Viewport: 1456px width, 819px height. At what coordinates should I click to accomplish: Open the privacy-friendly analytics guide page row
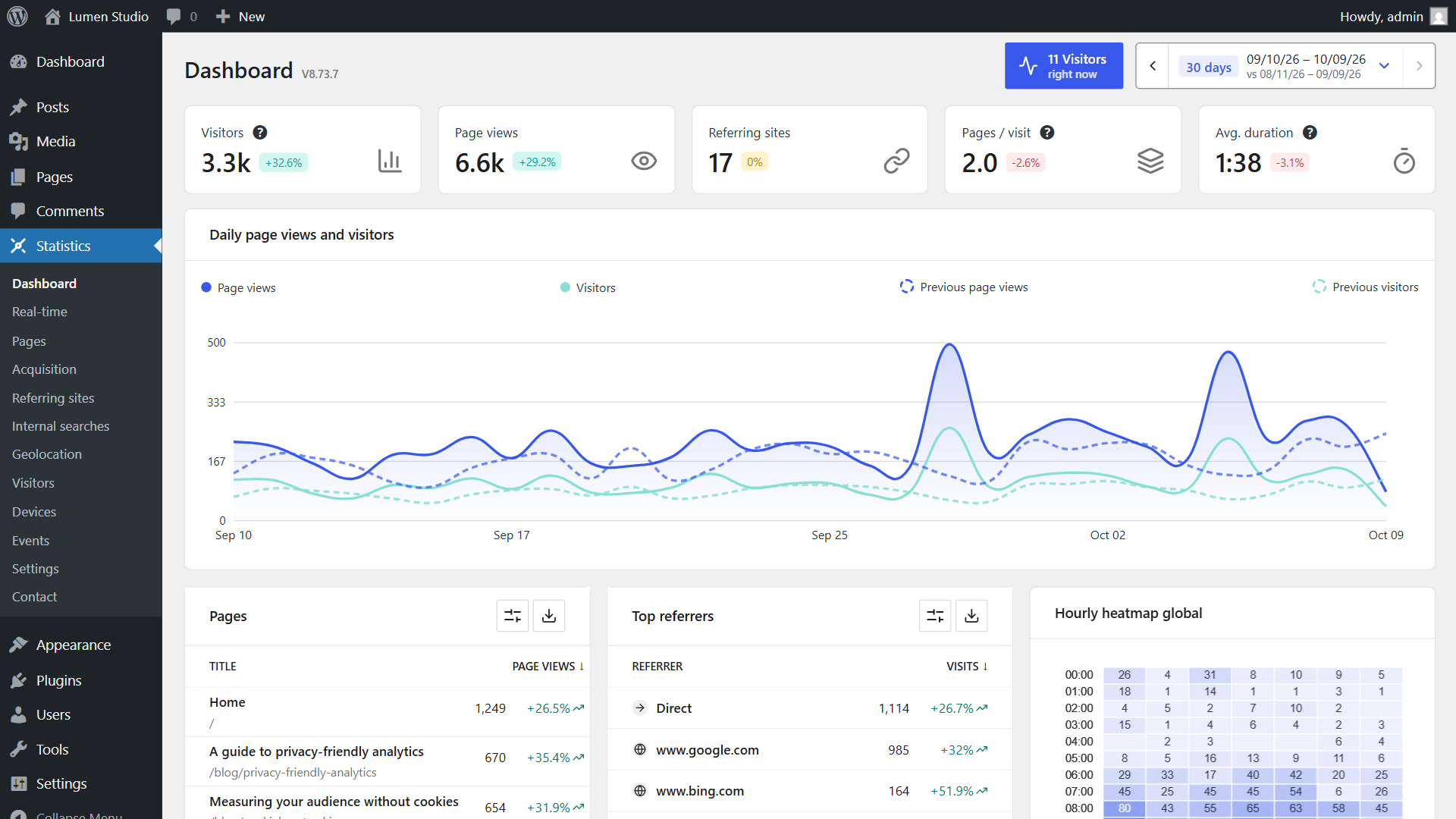point(387,761)
